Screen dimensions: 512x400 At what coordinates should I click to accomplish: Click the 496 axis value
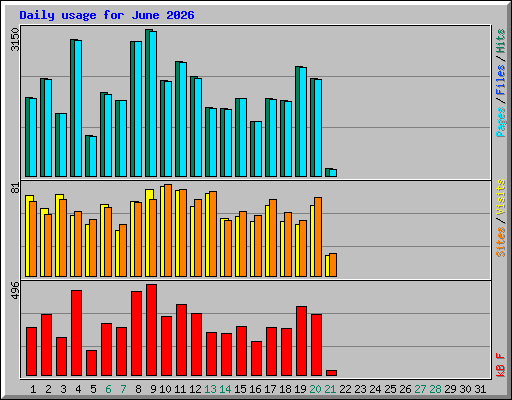[x=15, y=290]
